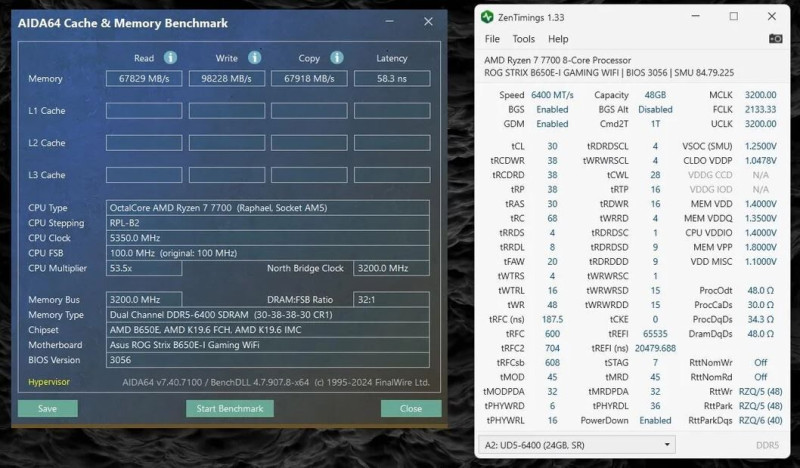Click the Memory Read 67829 MB/s field
Image resolution: width=800 pixels, height=468 pixels.
[144, 79]
